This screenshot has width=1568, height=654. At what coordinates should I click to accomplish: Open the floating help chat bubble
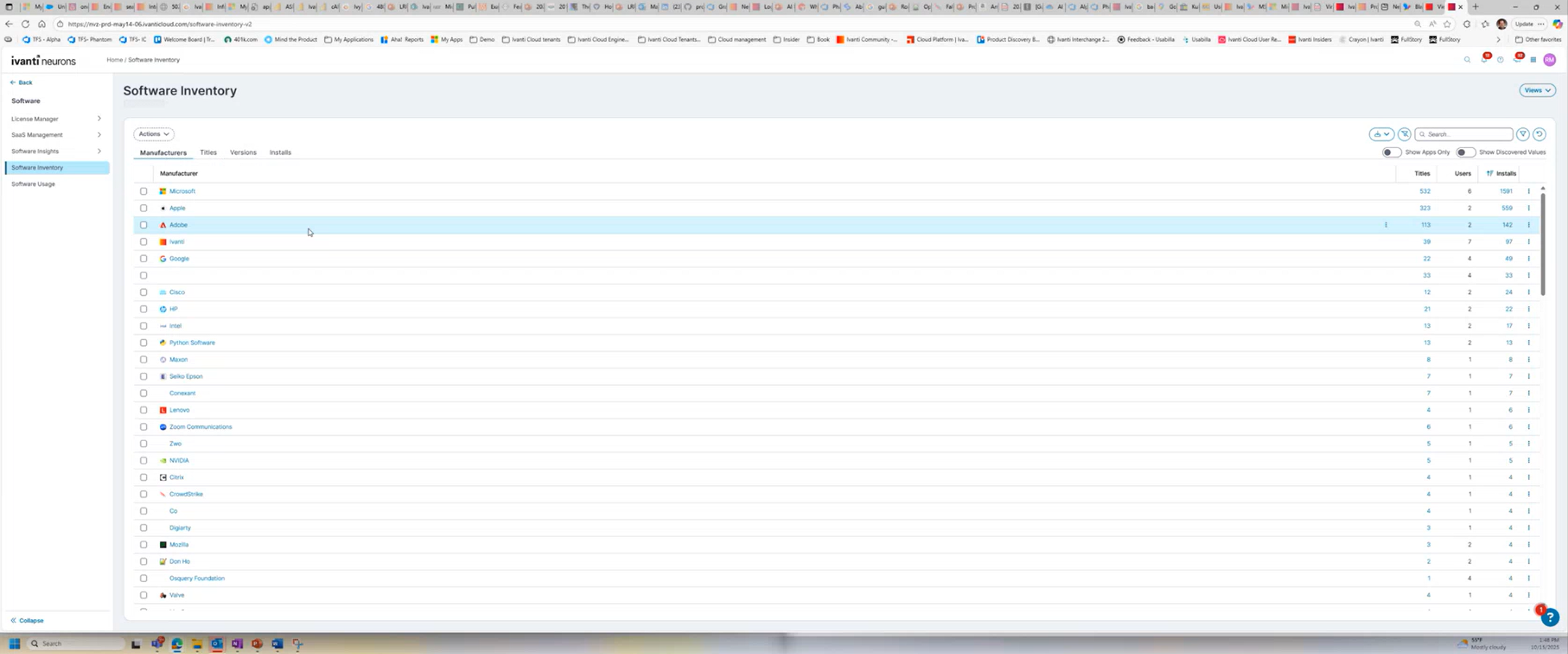pyautogui.click(x=1550, y=617)
